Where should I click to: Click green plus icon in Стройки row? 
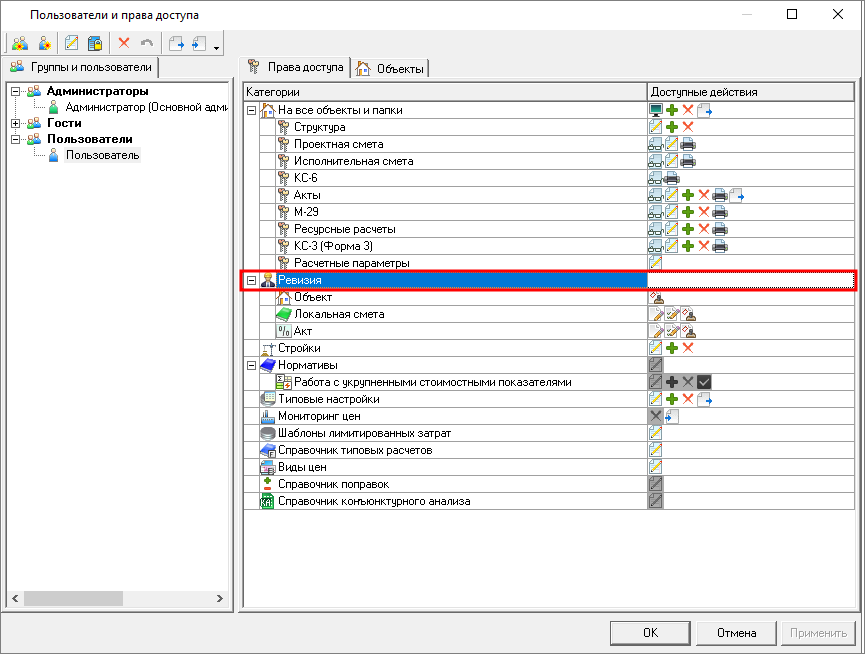click(x=672, y=348)
